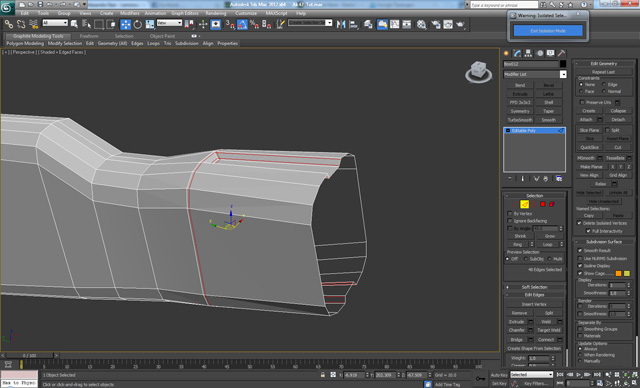Open Render Setup icon
Image resolution: width=640 pixels, height=388 pixels.
click(436, 24)
